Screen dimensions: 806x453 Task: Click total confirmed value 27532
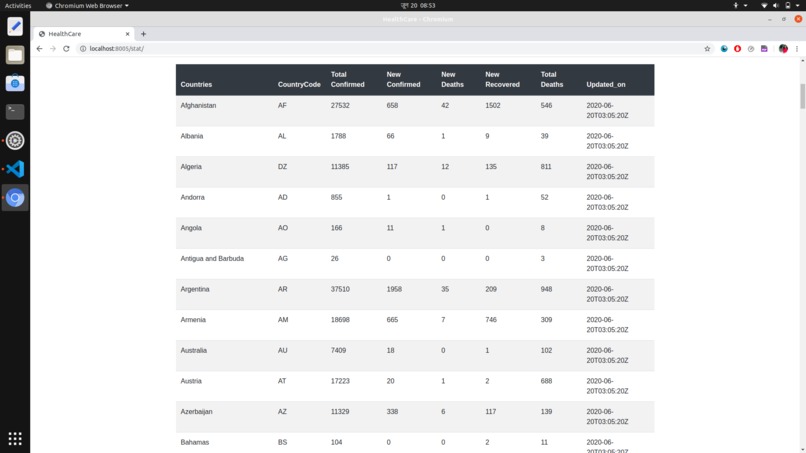(340, 105)
